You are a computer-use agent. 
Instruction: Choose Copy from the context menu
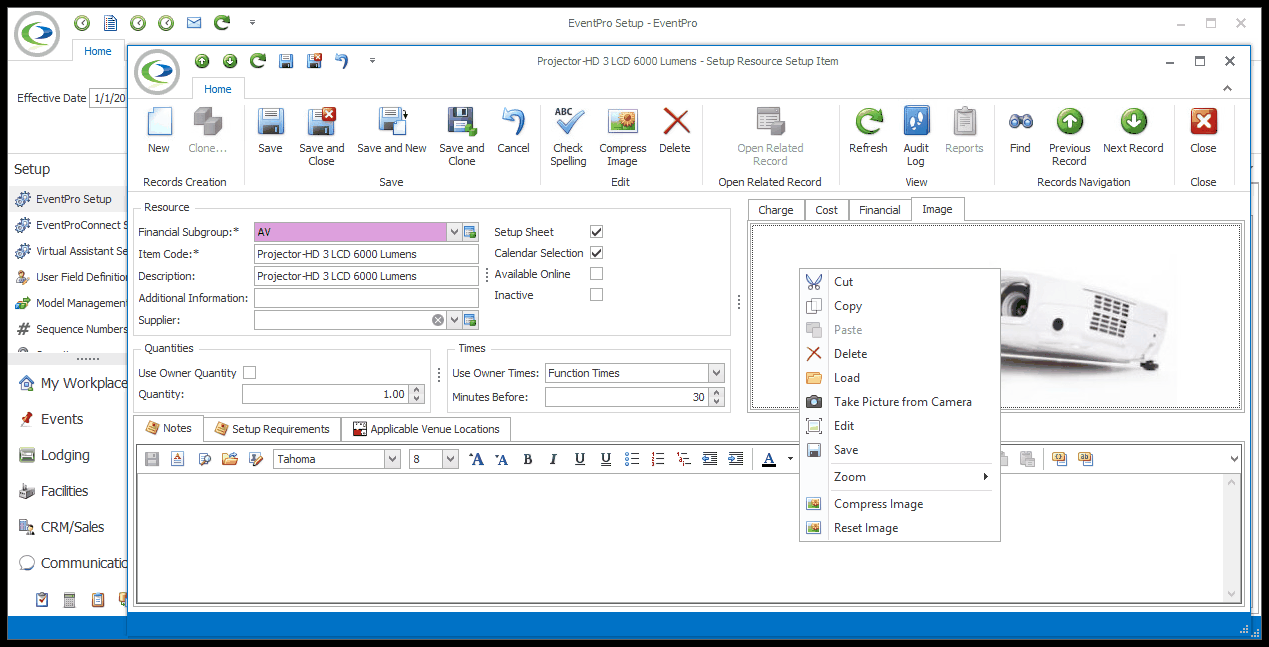point(900,306)
